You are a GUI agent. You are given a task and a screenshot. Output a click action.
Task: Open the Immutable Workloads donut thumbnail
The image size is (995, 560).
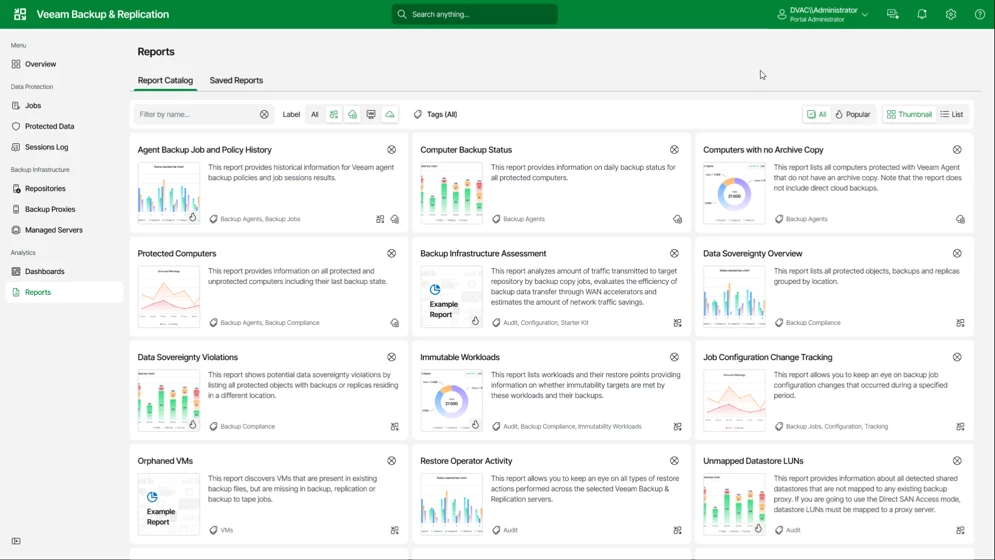(x=451, y=400)
